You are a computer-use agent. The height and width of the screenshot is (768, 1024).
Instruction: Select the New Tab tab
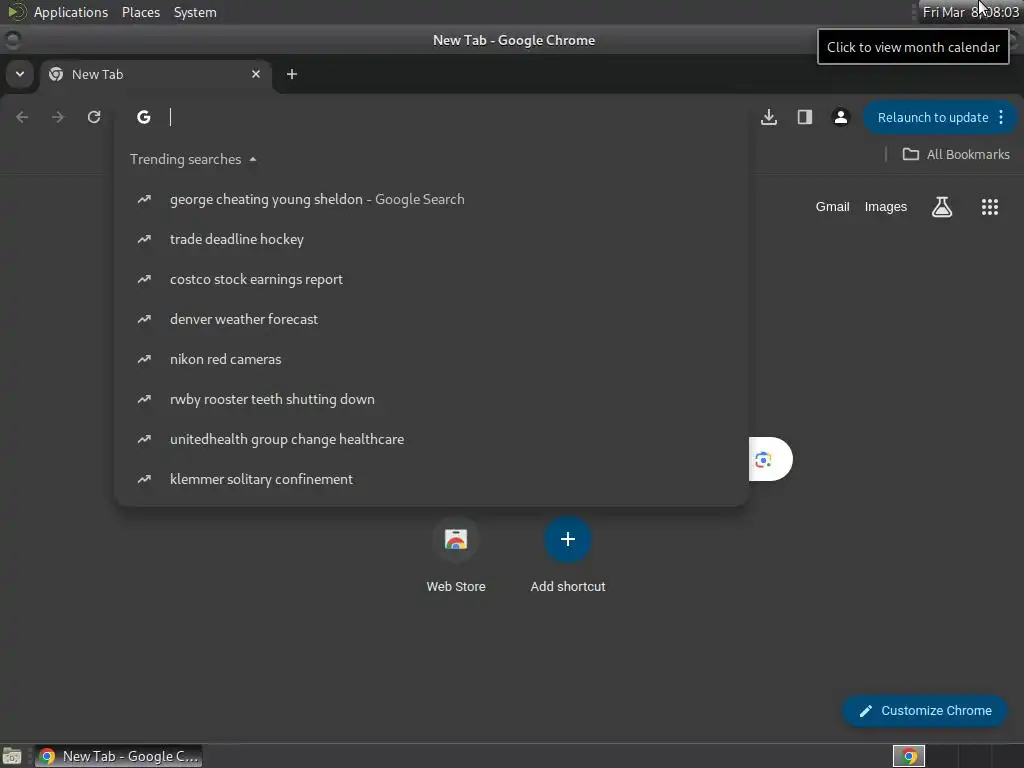tap(157, 74)
